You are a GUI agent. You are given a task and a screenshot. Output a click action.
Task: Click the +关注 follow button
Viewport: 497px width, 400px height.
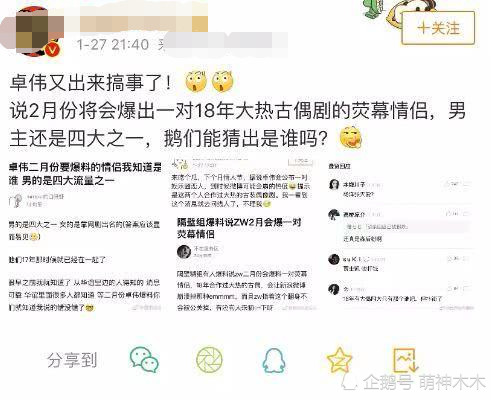(x=438, y=28)
